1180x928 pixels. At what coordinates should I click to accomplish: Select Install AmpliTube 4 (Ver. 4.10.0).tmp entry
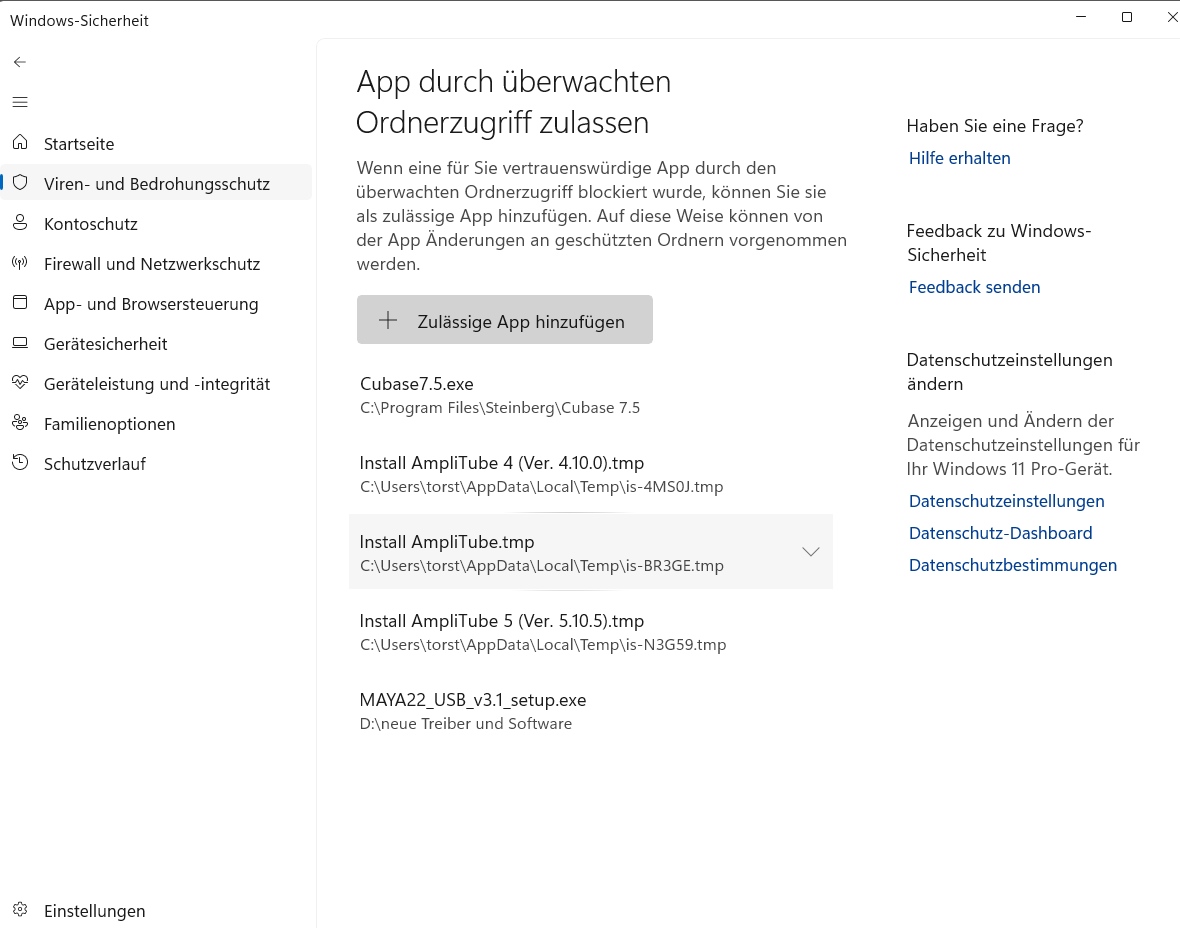click(591, 474)
